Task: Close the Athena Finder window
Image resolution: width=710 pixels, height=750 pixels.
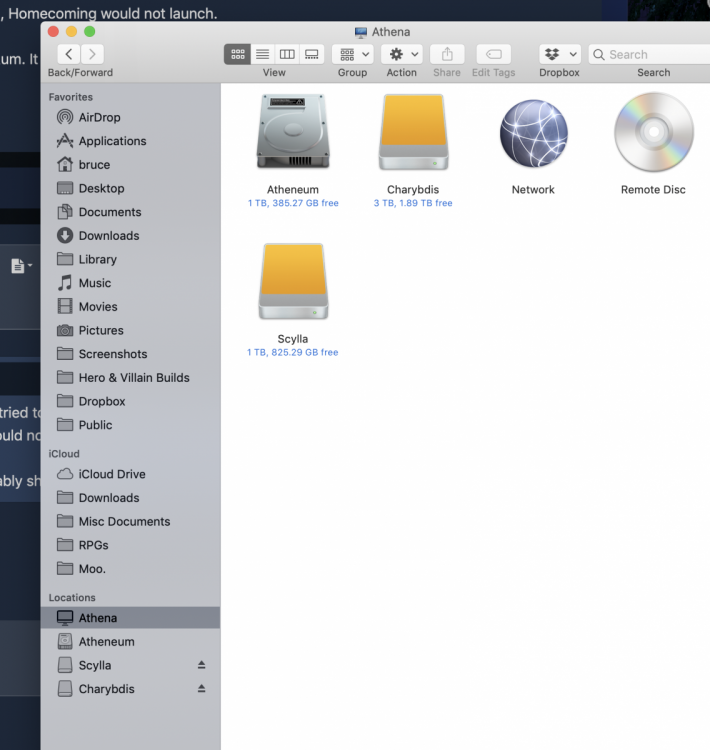Action: 53,32
